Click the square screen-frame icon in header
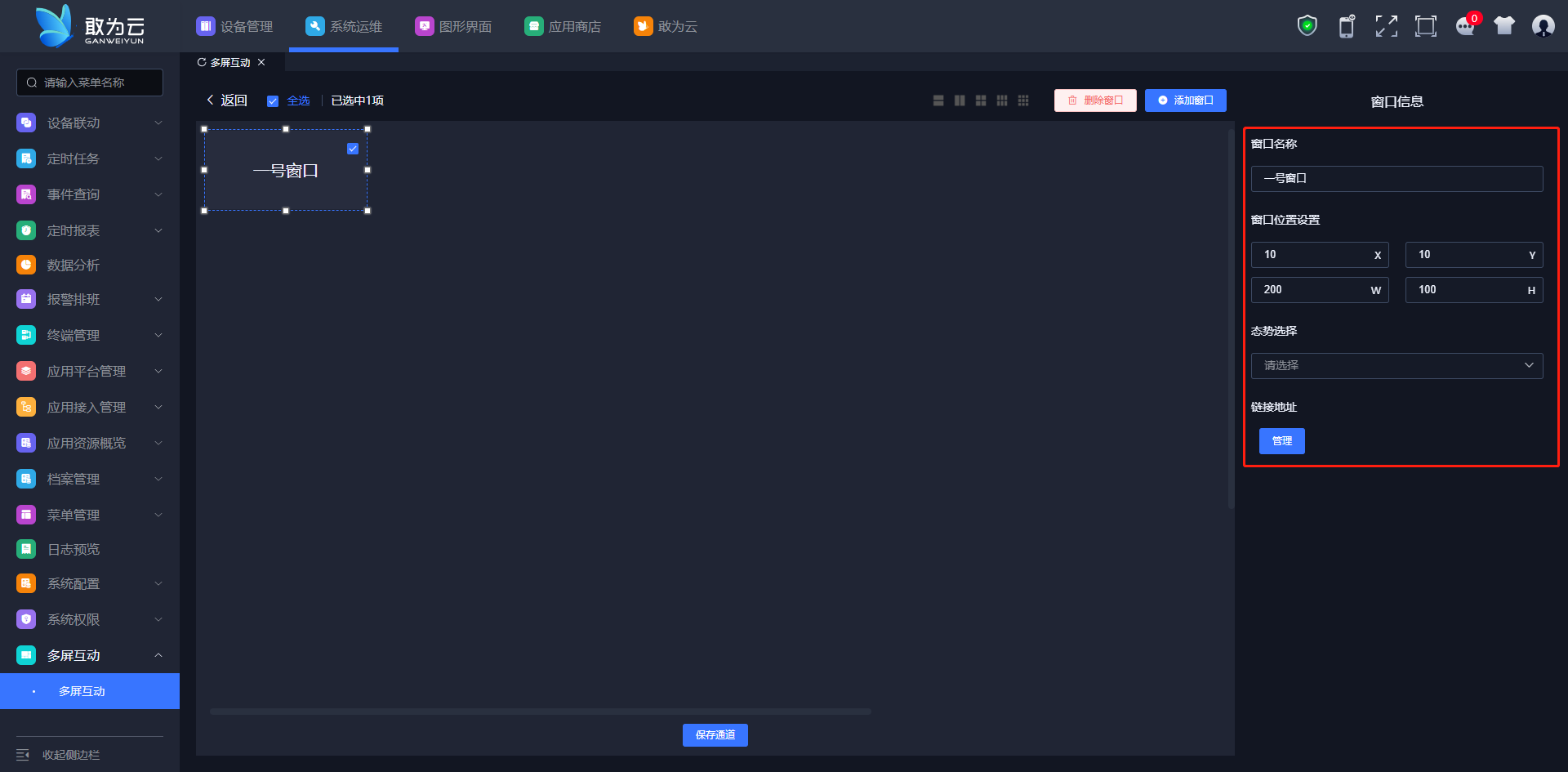Viewport: 1568px width, 772px height. 1426,26
